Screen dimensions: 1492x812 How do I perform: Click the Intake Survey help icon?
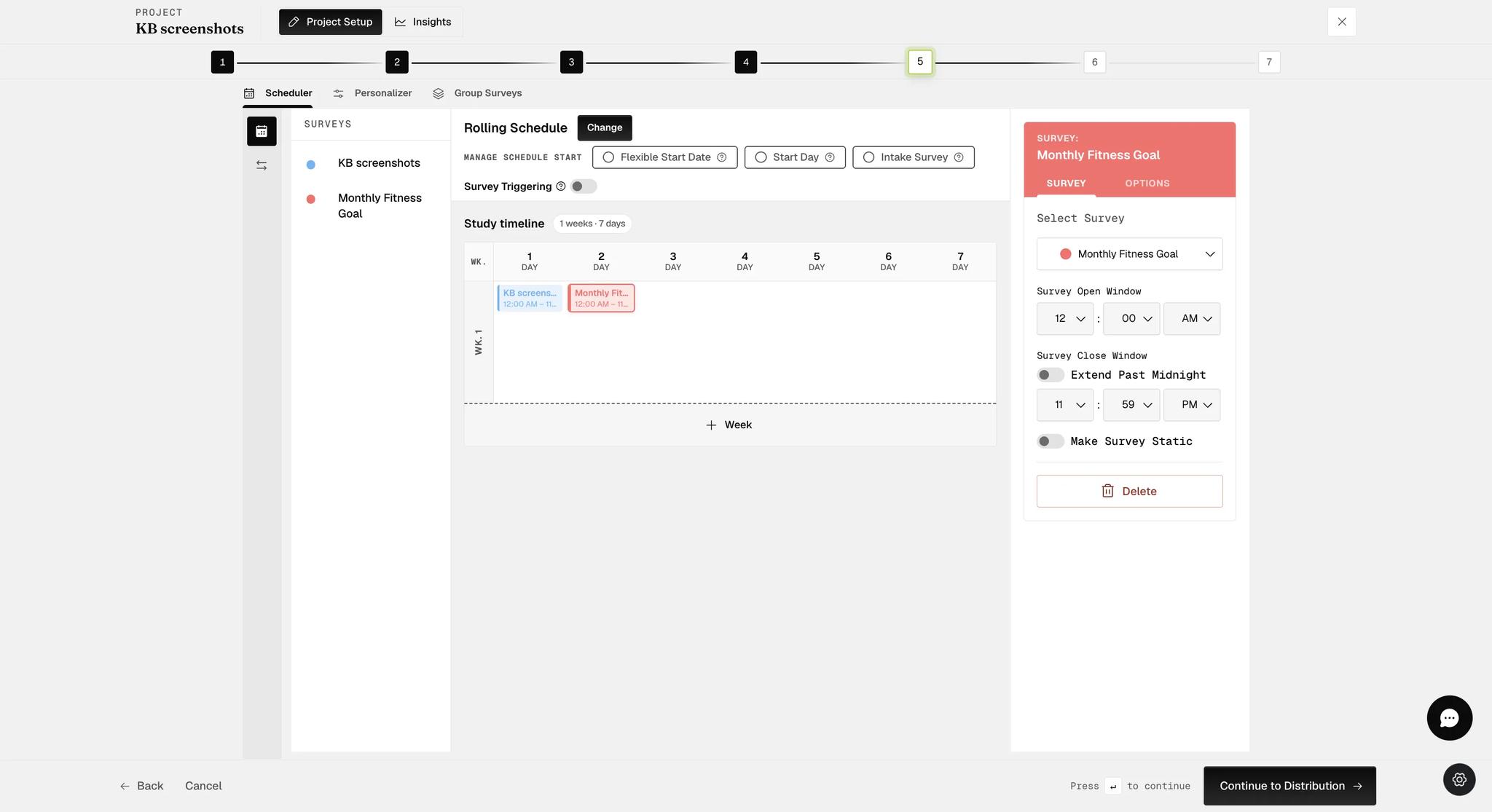pyautogui.click(x=959, y=157)
